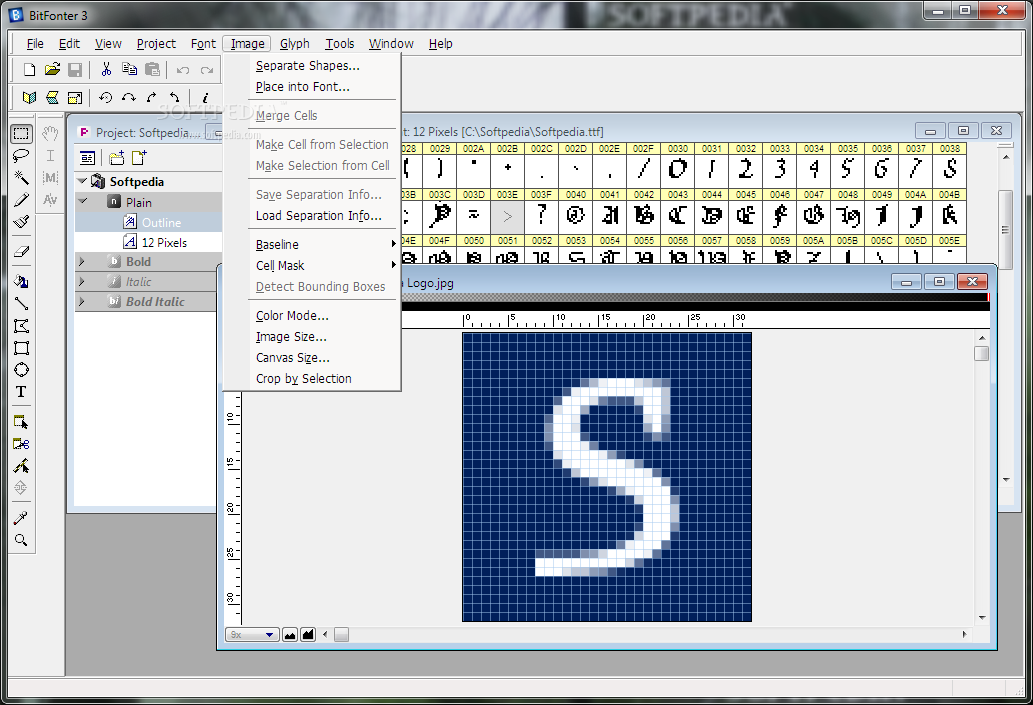This screenshot has width=1033, height=705.
Task: Click the zoom in large mountain icon
Action: [x=308, y=634]
